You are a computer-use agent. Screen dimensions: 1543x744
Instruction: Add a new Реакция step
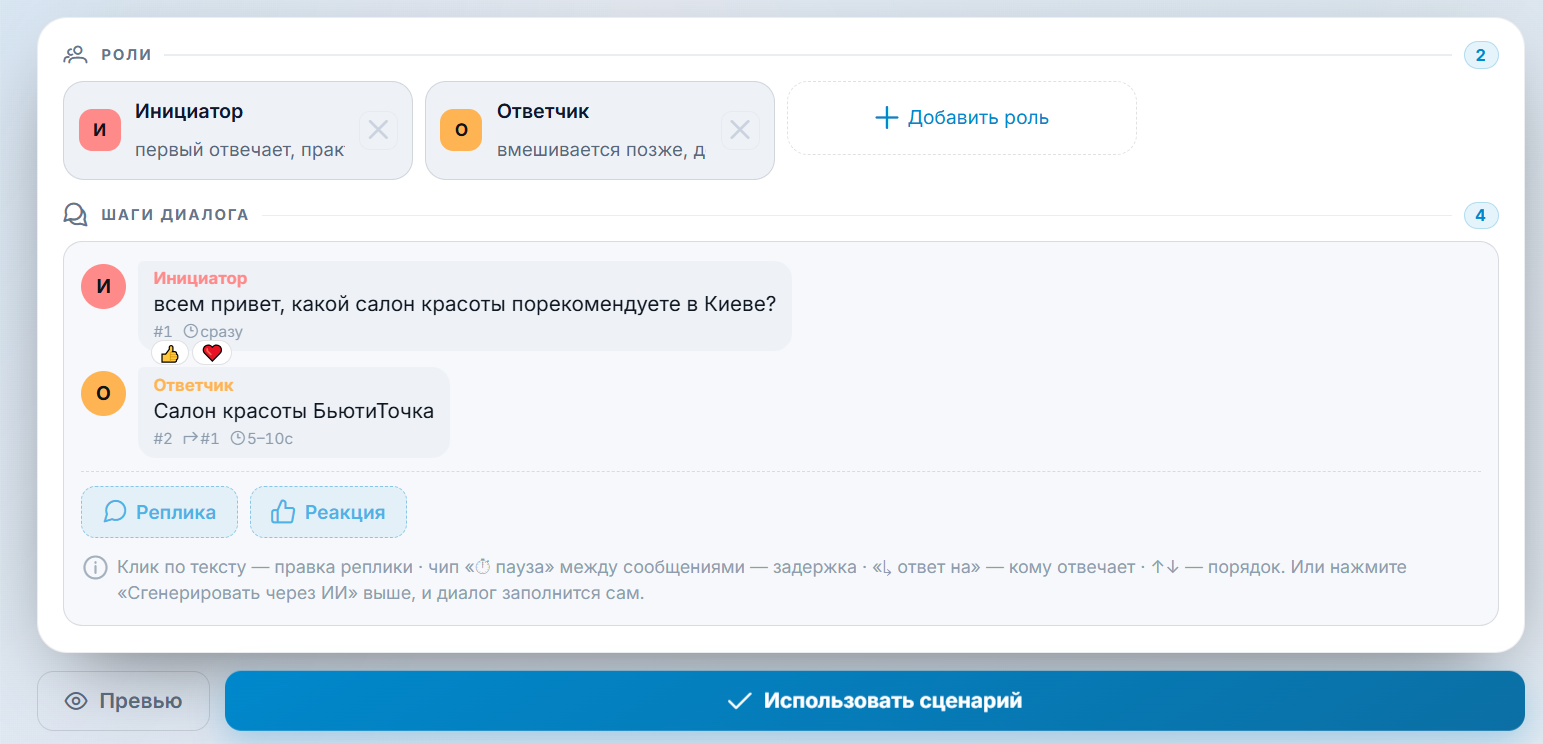pos(328,512)
